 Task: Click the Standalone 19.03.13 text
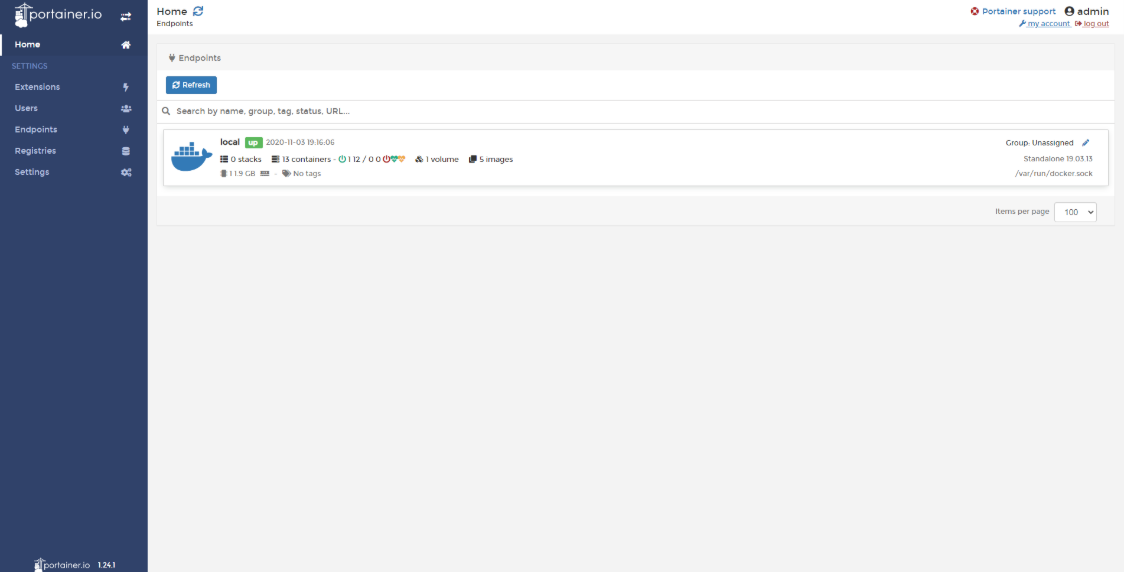tap(1058, 158)
